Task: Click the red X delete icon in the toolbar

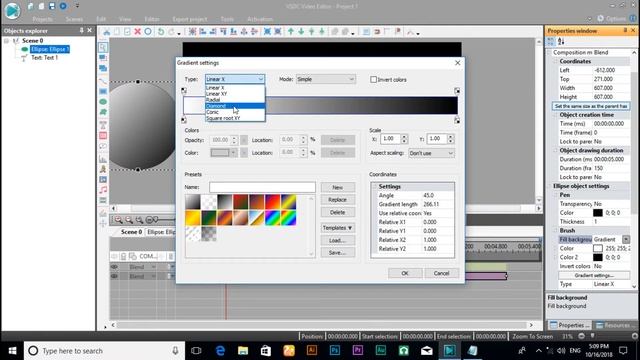Action: coord(138,31)
